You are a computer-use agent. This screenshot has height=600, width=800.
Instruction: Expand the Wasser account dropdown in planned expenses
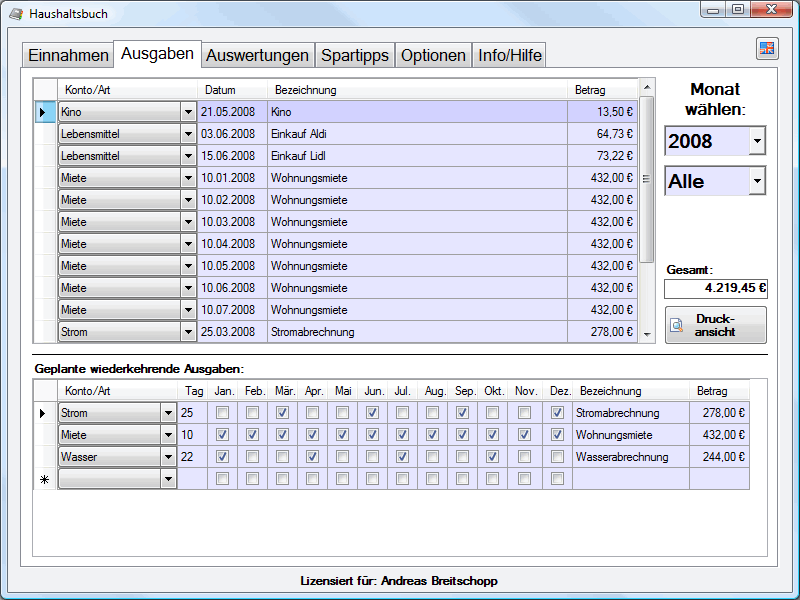click(x=168, y=457)
